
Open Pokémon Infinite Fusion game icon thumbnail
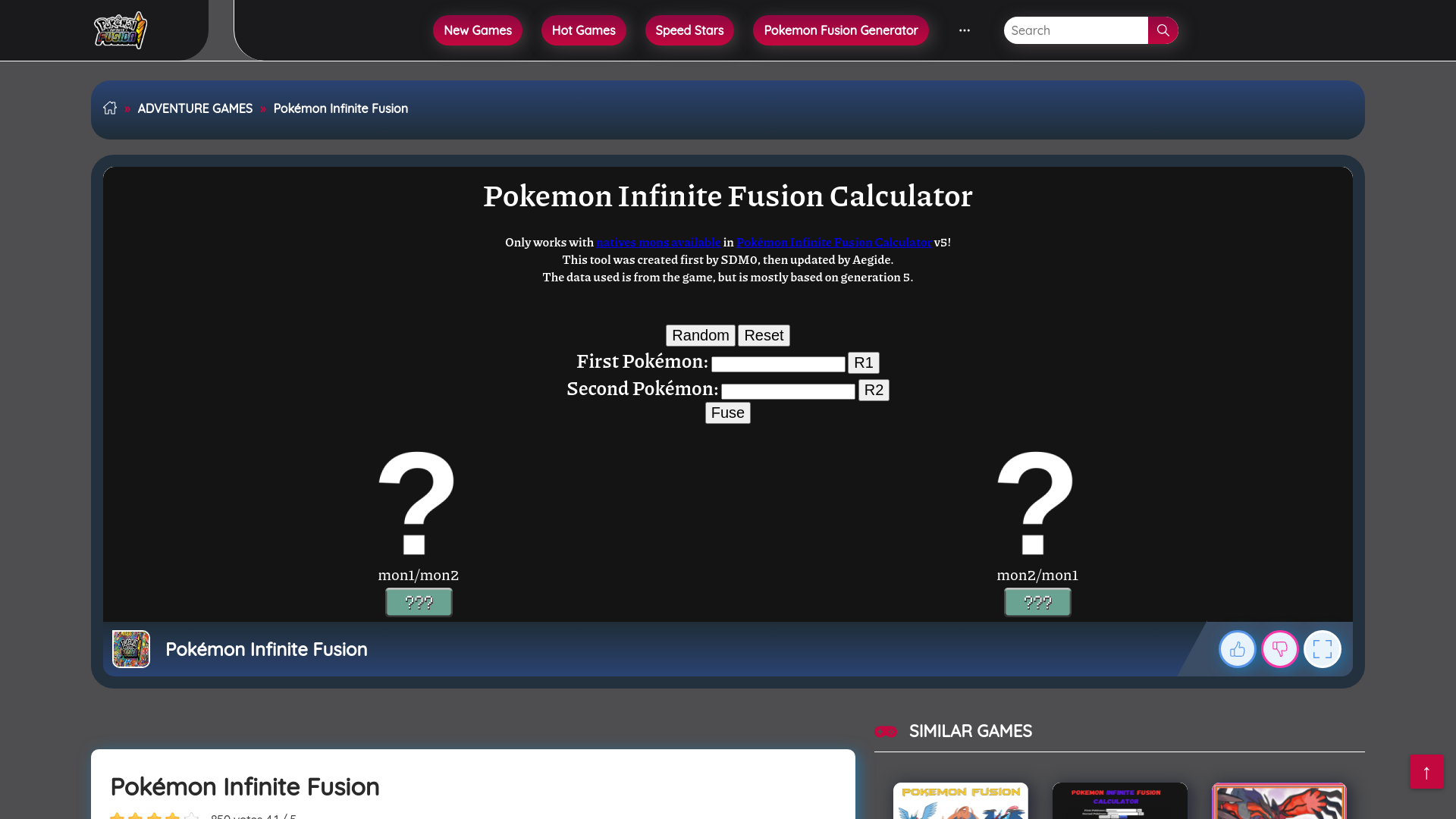coord(131,649)
